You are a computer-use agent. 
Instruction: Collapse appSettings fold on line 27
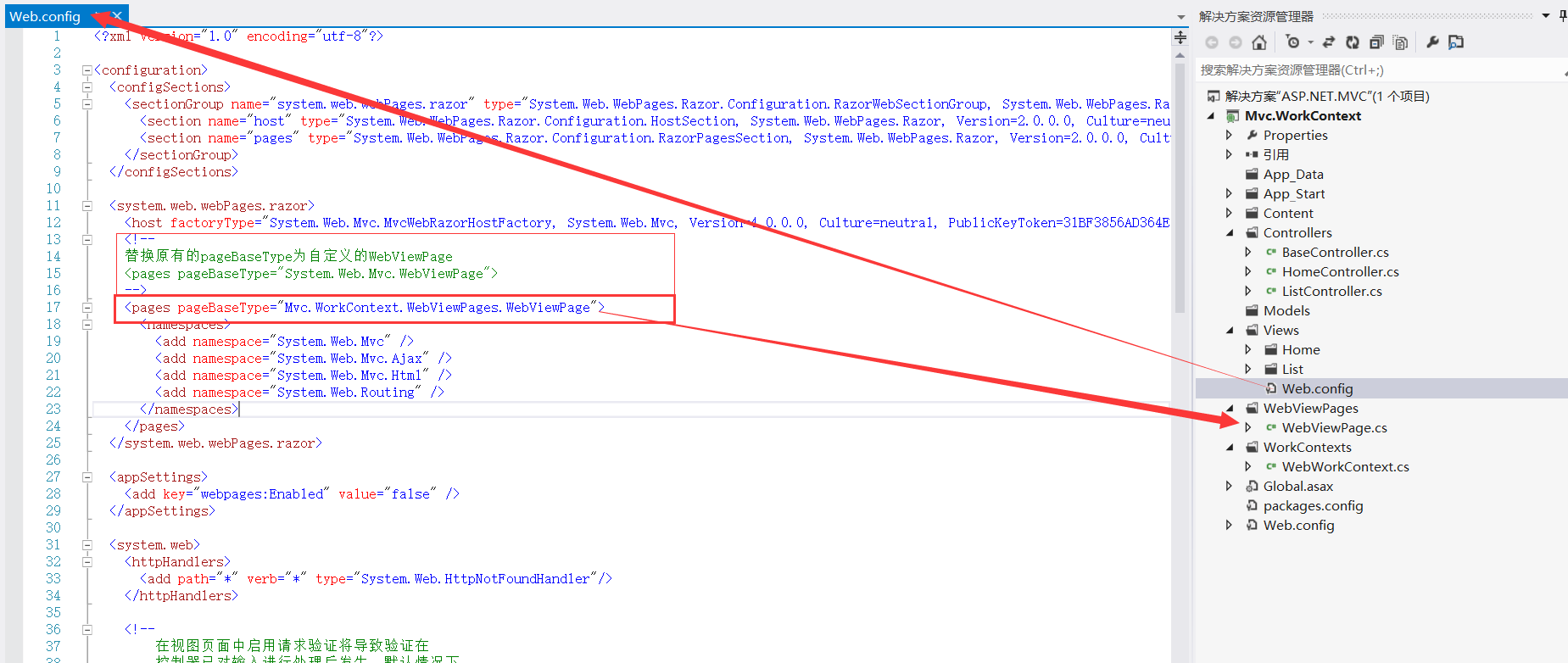pos(86,477)
